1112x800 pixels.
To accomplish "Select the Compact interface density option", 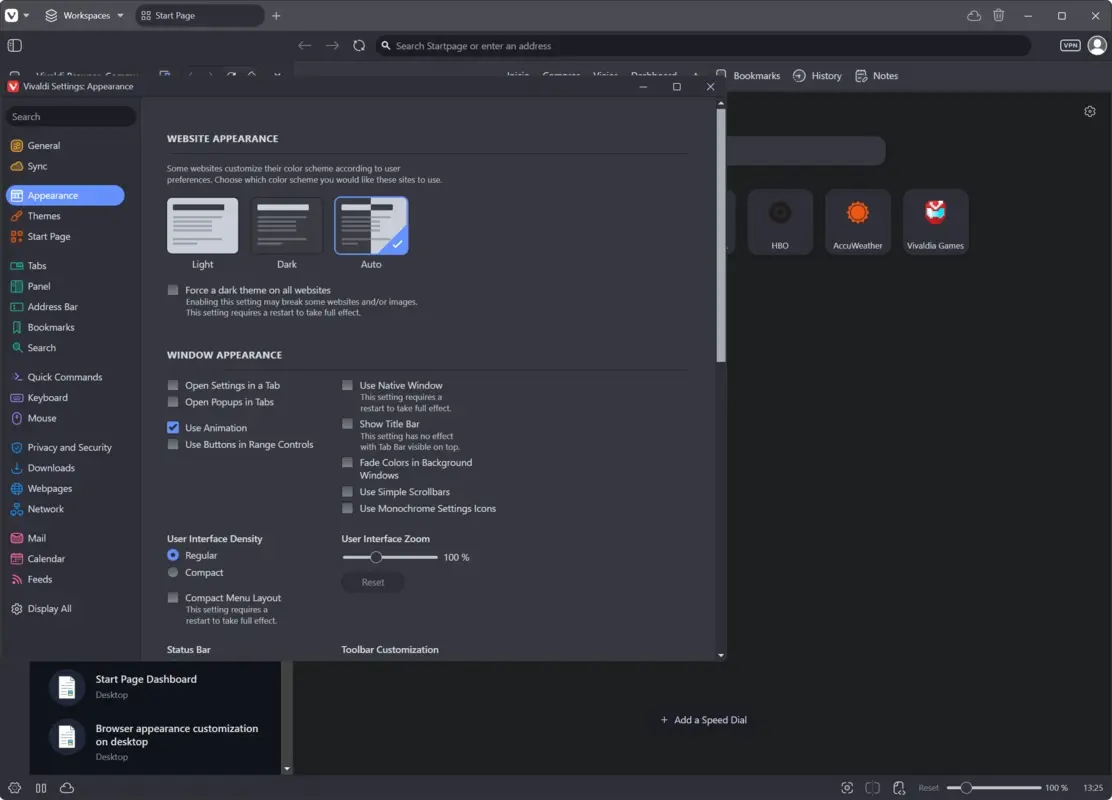I will (173, 572).
